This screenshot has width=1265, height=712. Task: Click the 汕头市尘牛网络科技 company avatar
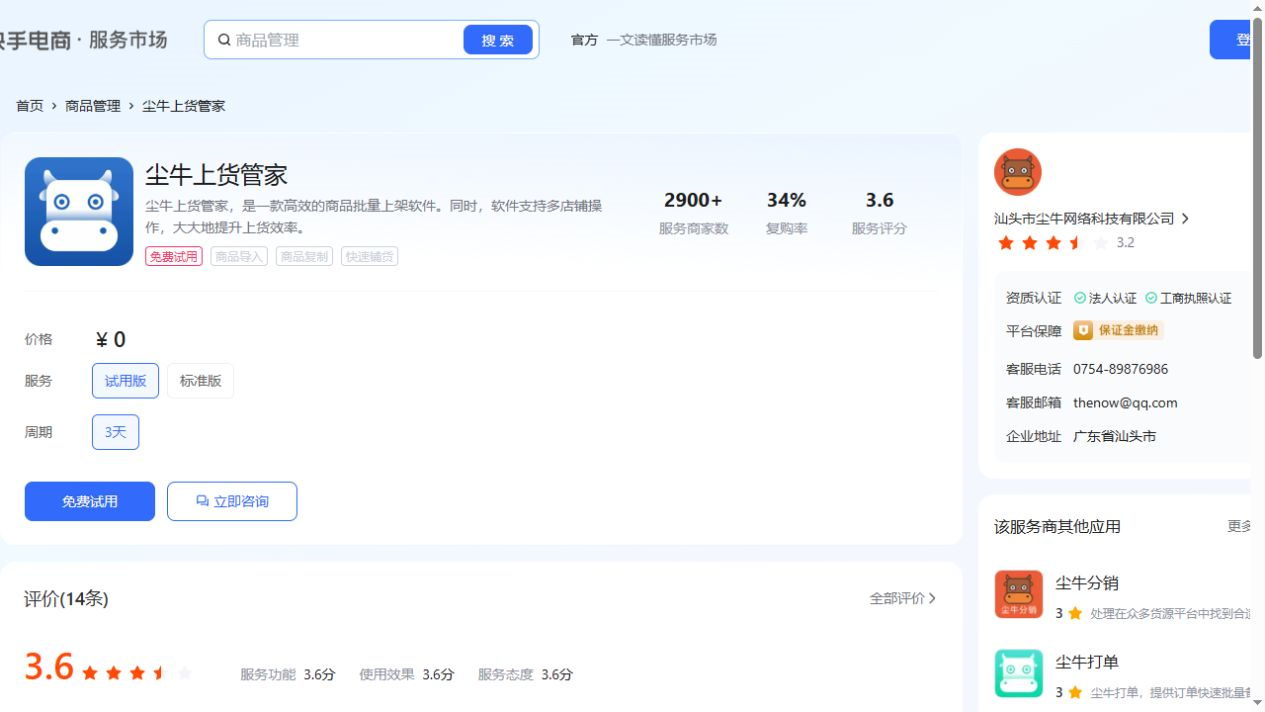point(1018,172)
